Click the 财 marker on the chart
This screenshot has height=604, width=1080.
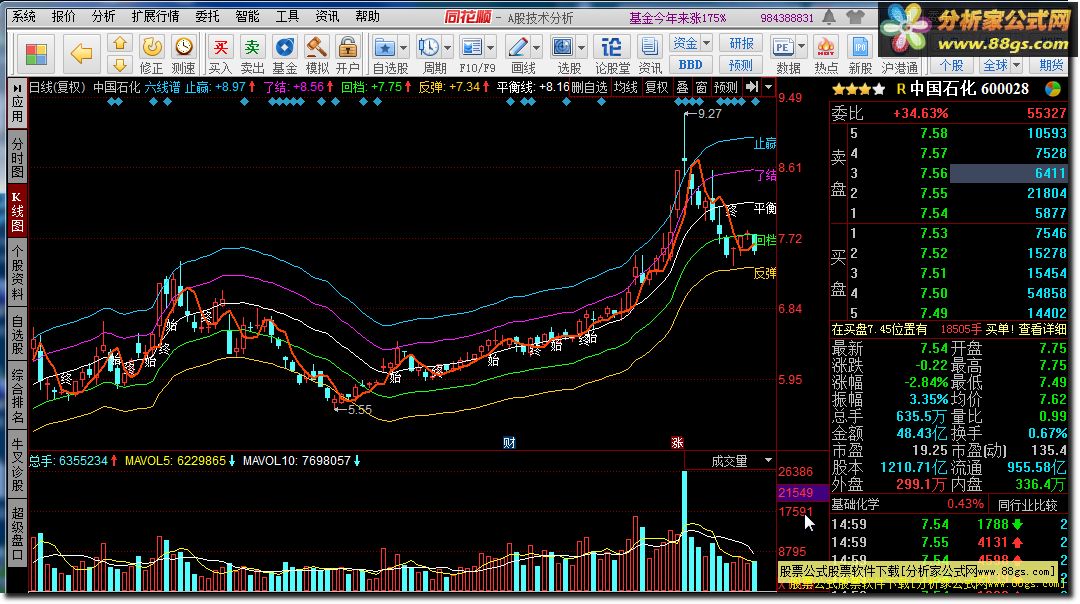[x=509, y=443]
